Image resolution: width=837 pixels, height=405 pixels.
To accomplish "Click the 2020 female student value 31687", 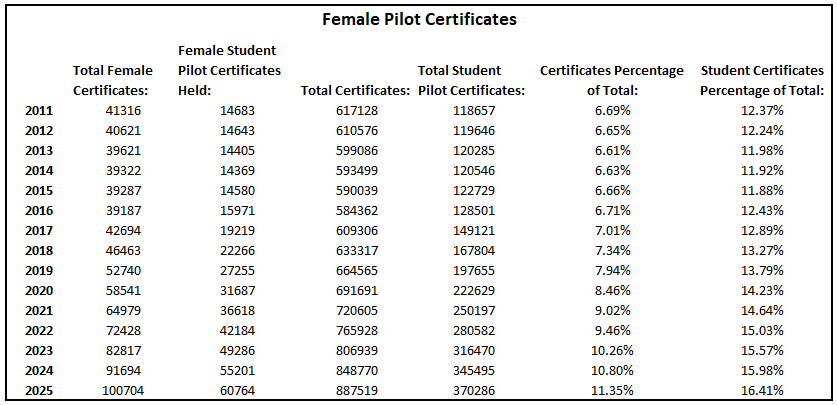I will [238, 290].
